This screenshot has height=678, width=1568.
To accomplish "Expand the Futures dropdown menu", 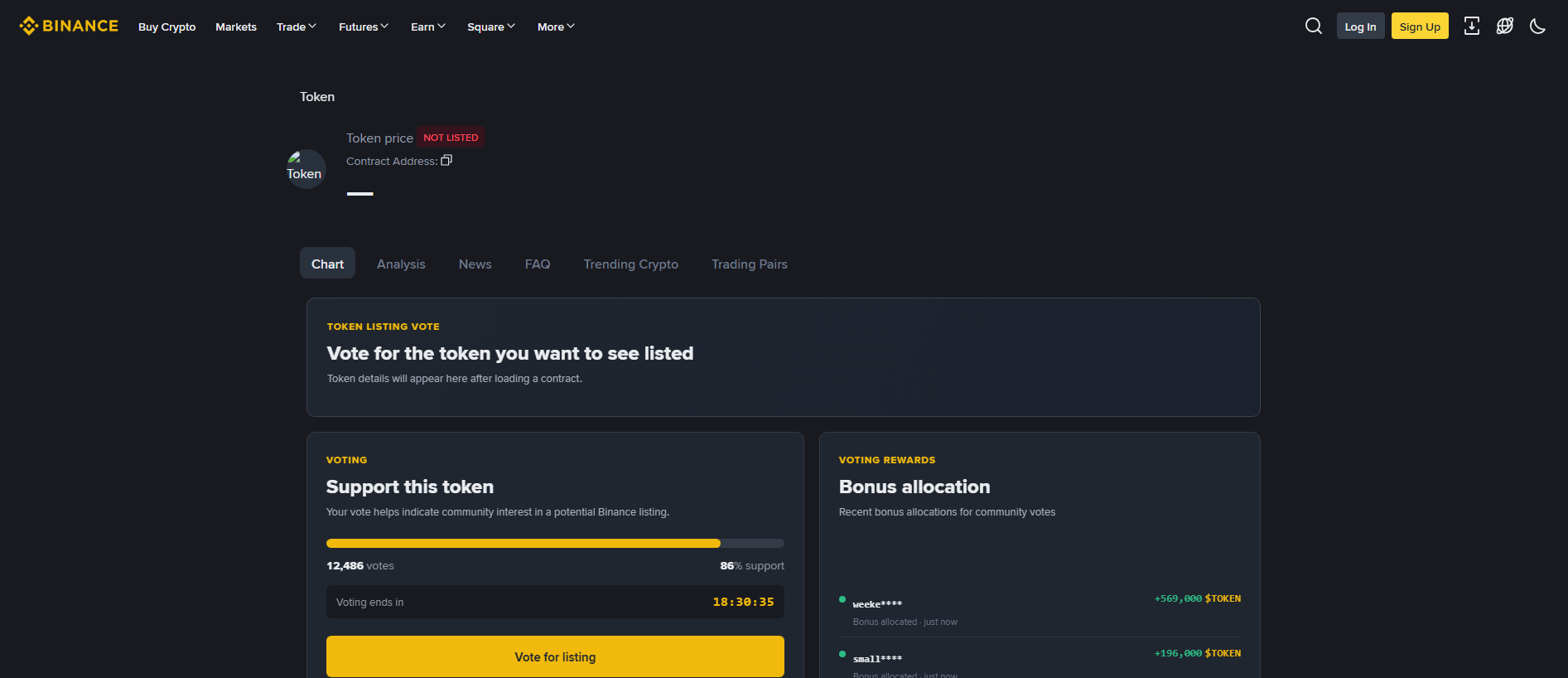I will coord(364,27).
